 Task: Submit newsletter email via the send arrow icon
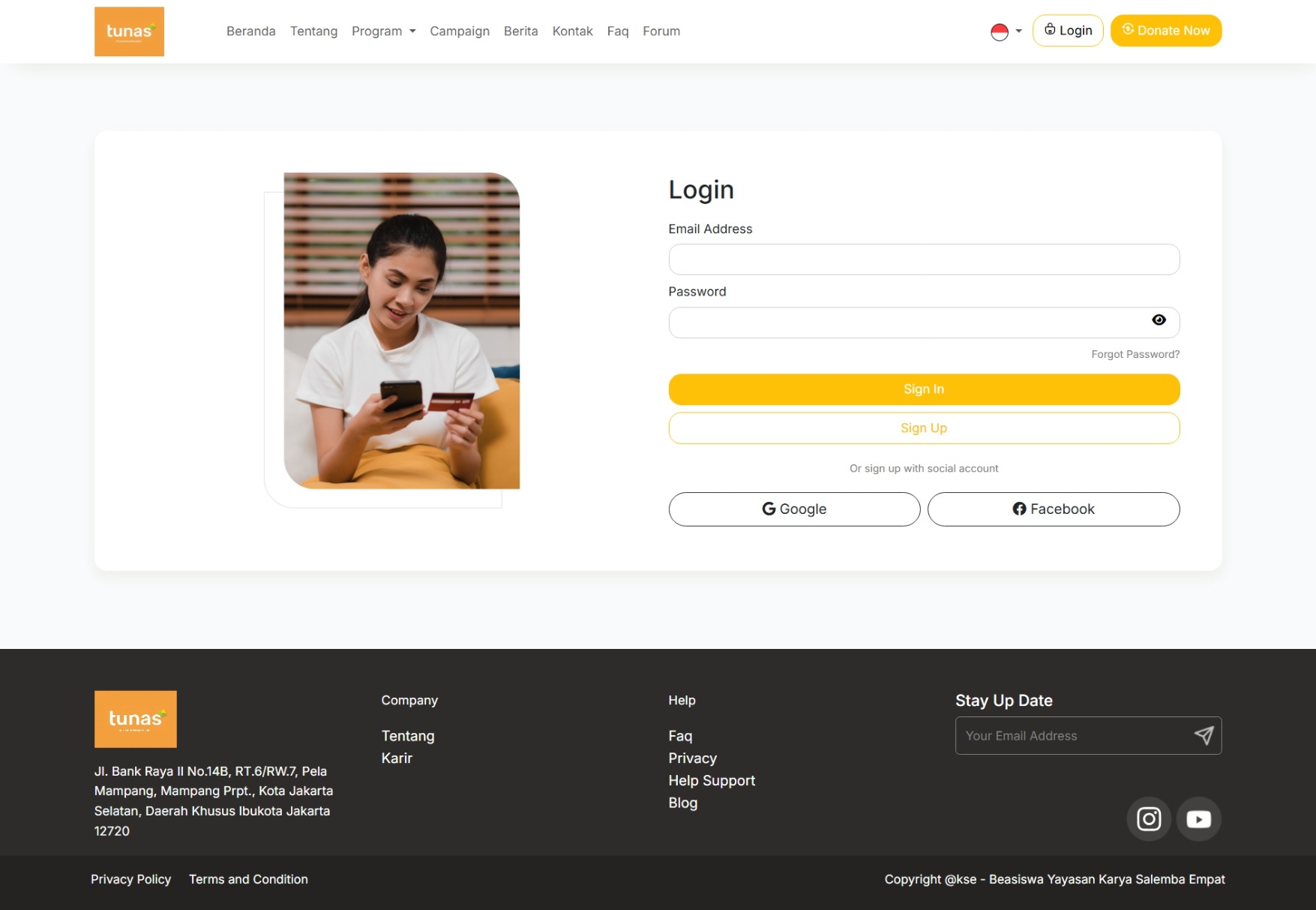click(x=1204, y=735)
